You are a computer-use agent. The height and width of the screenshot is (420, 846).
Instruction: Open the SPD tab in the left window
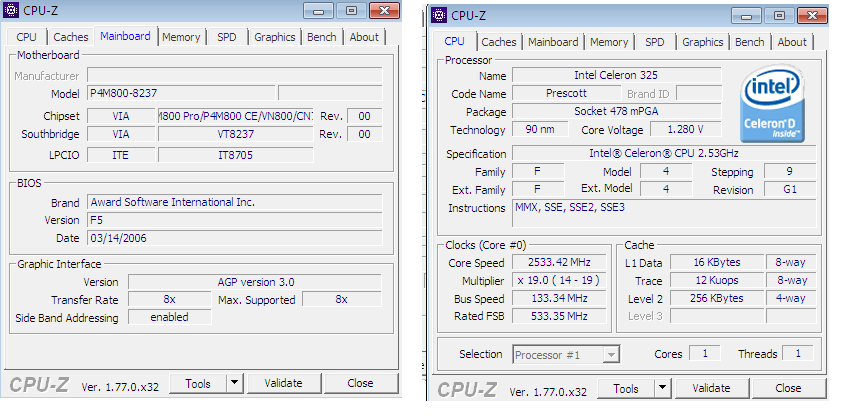pos(227,37)
